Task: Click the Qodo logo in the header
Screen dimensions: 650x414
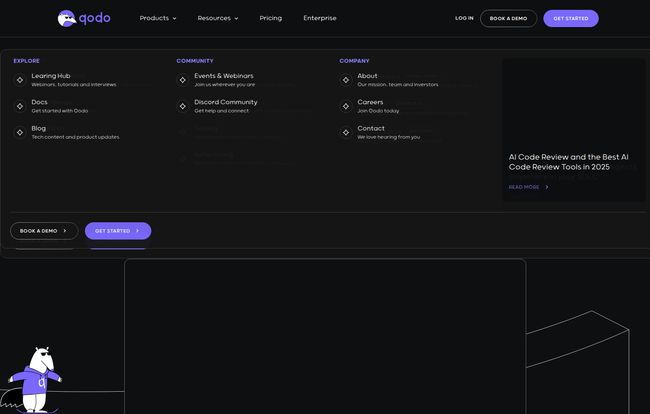Action: click(x=84, y=18)
